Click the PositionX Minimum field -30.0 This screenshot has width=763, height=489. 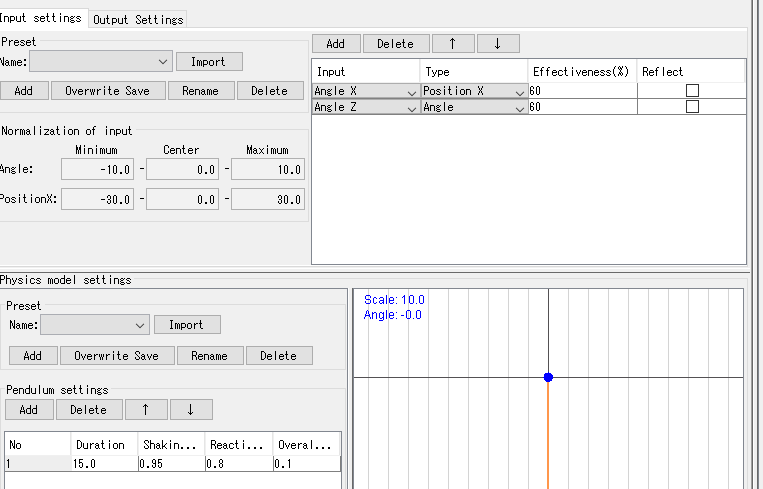[97, 199]
